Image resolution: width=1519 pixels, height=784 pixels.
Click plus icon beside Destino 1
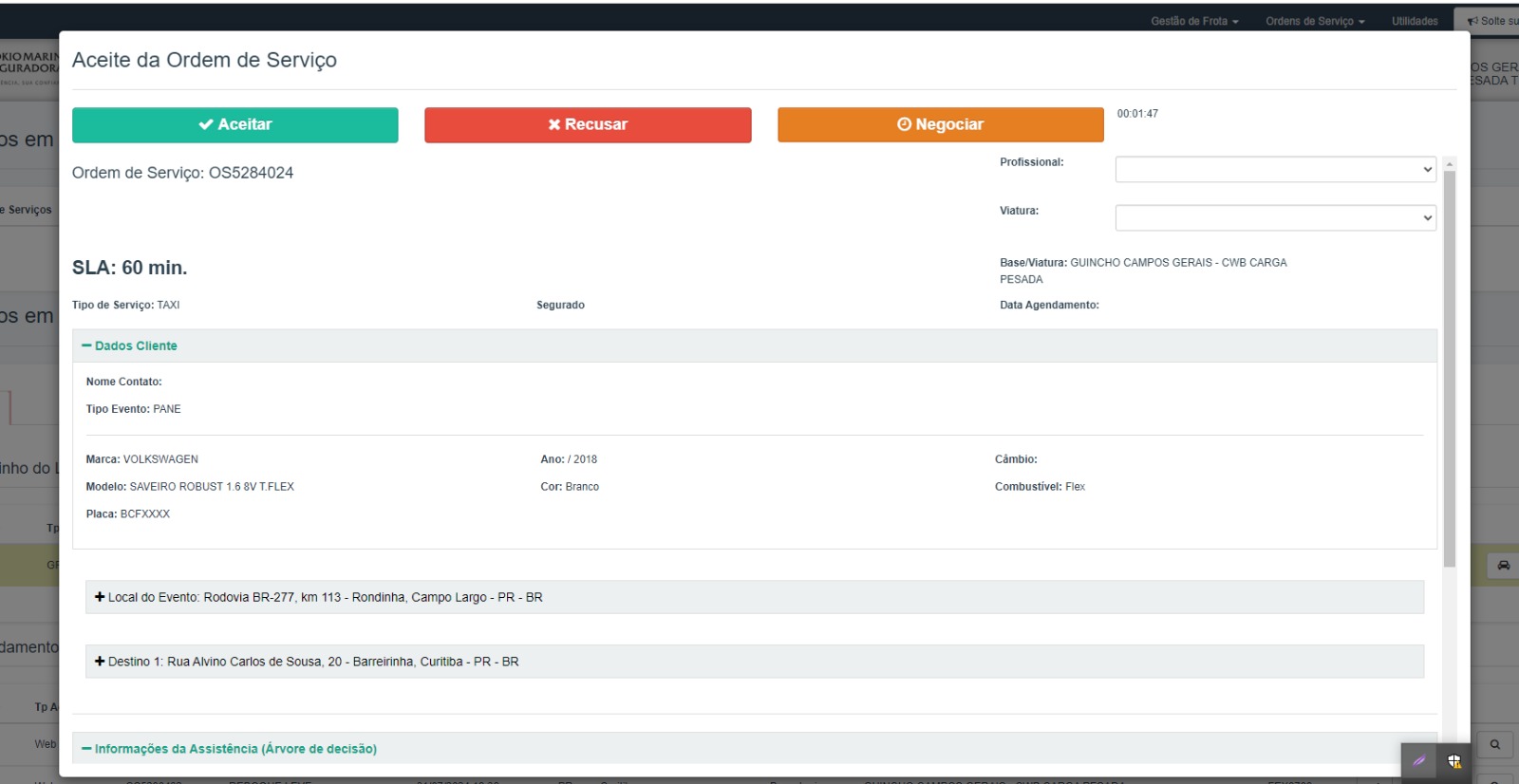tap(100, 662)
